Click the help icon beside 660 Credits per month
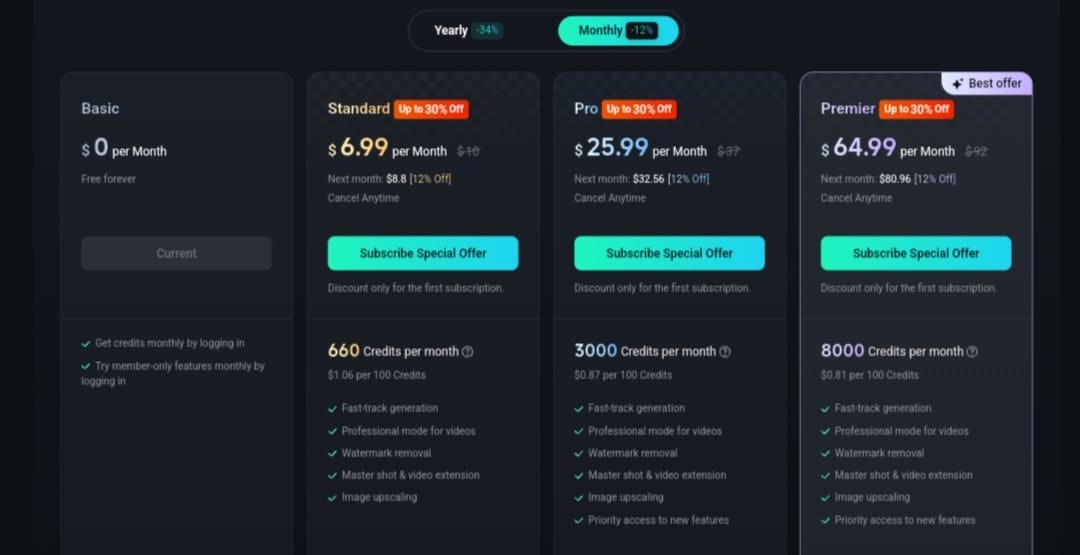The width and height of the screenshot is (1080, 555). point(468,352)
